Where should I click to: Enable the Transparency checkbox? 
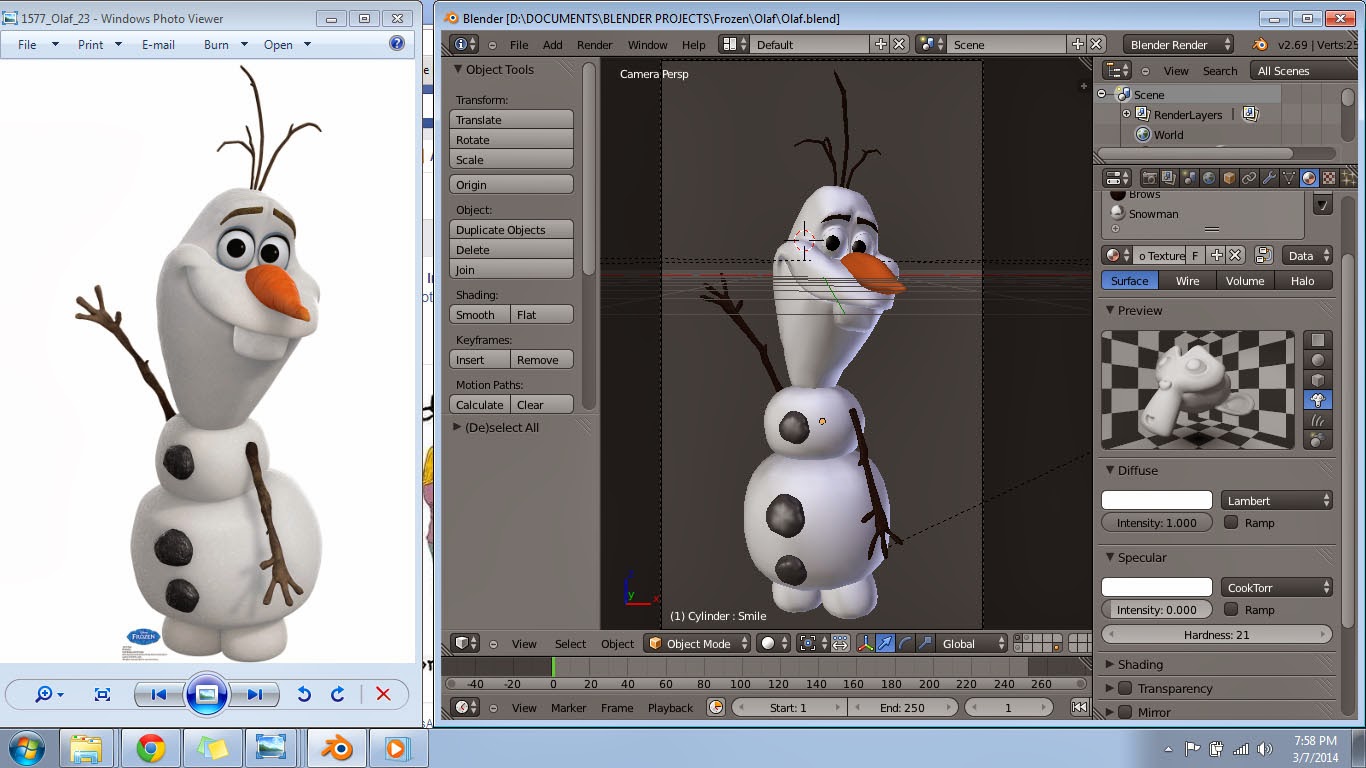click(x=1125, y=688)
